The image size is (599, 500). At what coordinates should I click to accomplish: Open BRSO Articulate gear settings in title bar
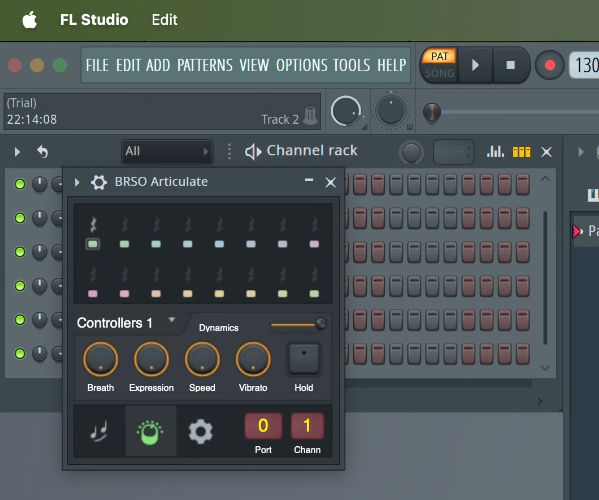tap(99, 182)
